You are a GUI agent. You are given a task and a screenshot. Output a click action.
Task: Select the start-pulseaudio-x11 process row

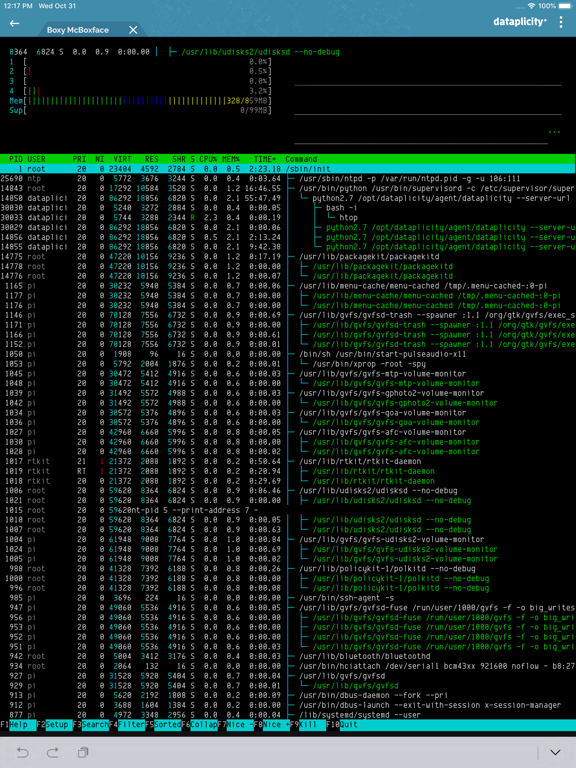tap(288, 354)
